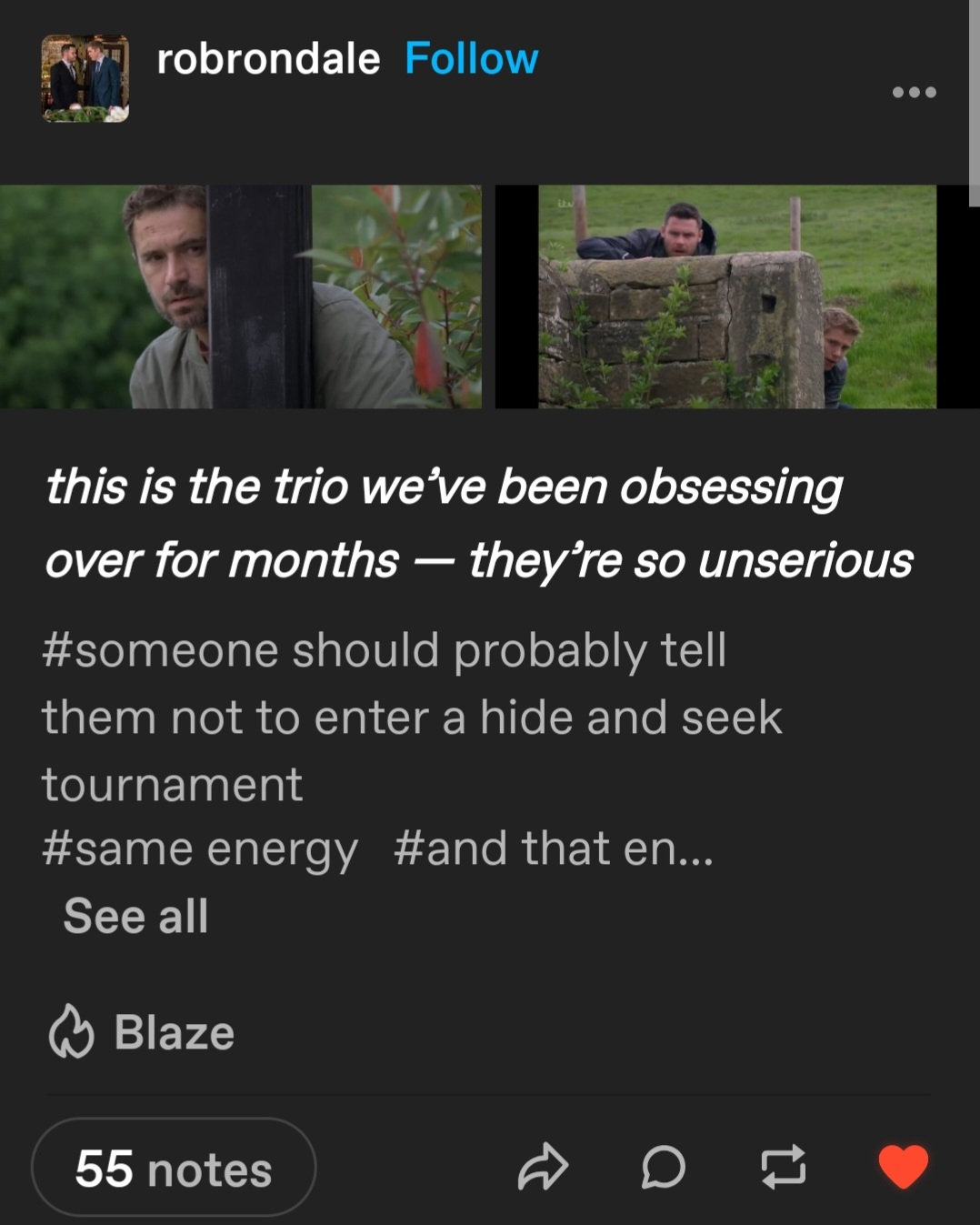Screen dimensions: 980x1225
Task: Open the robrondale blog name link
Action: coord(268,60)
